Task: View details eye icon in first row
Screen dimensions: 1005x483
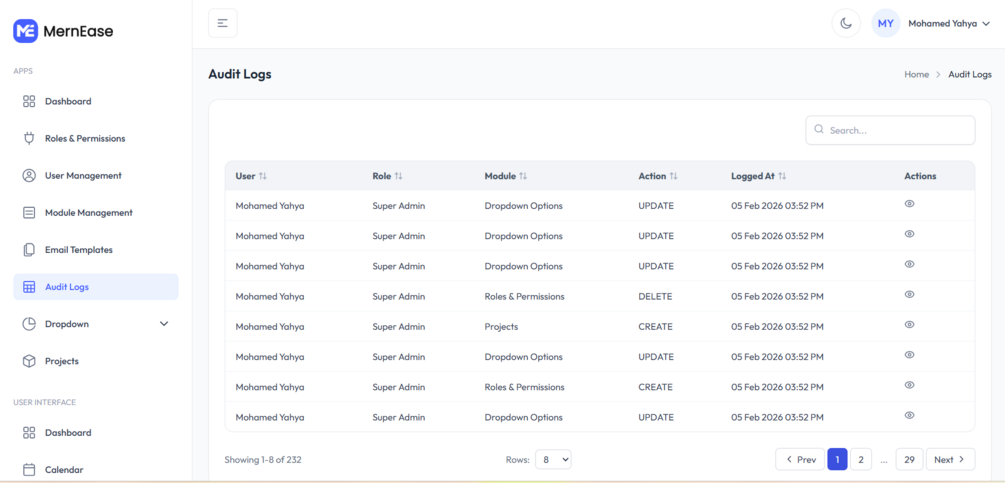Action: click(909, 204)
